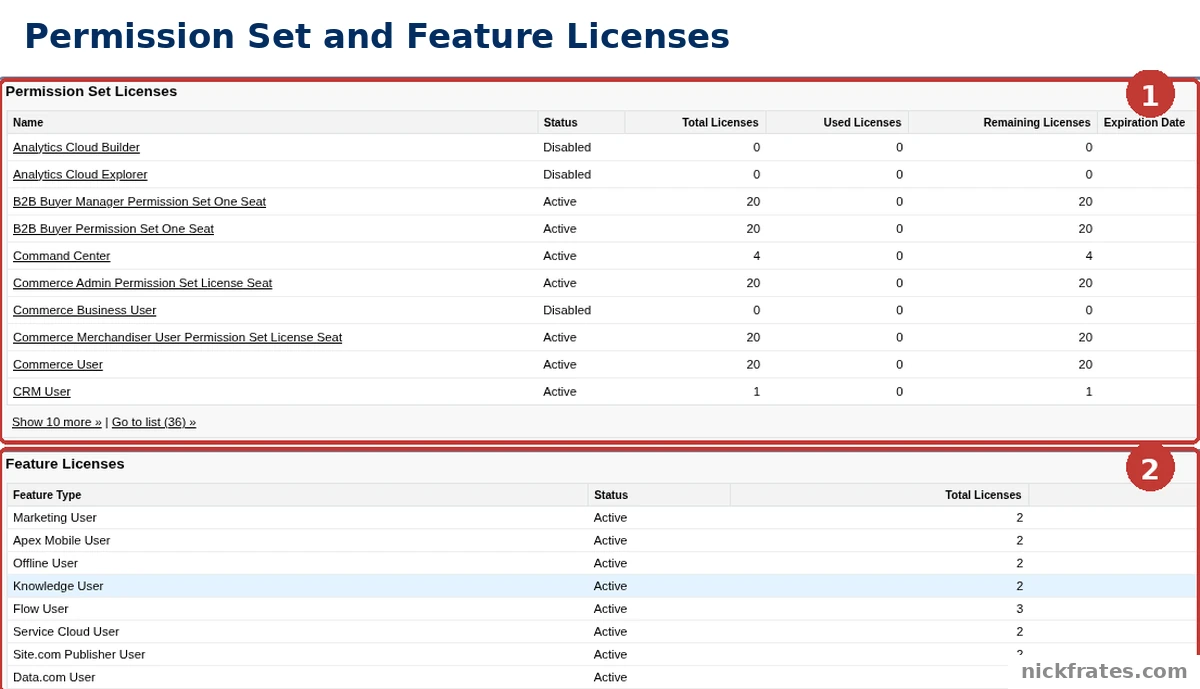
Task: Open B2B Buyer Permission Set One Seat link
Action: coord(113,228)
